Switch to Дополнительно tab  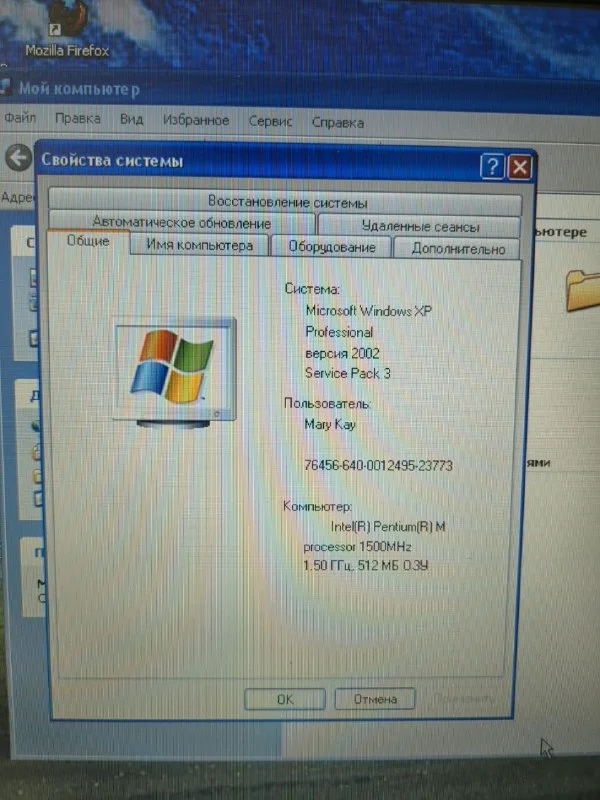coord(458,248)
